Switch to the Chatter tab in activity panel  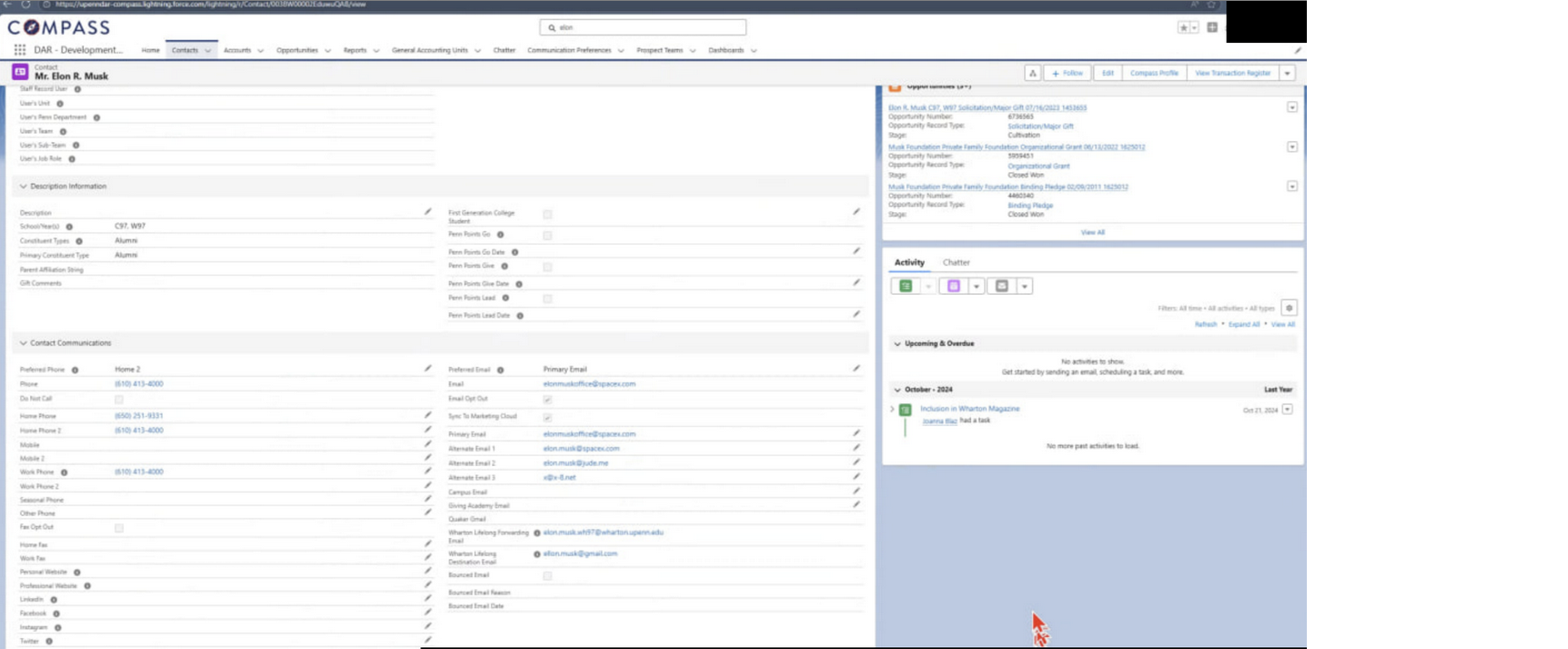pyautogui.click(x=956, y=262)
